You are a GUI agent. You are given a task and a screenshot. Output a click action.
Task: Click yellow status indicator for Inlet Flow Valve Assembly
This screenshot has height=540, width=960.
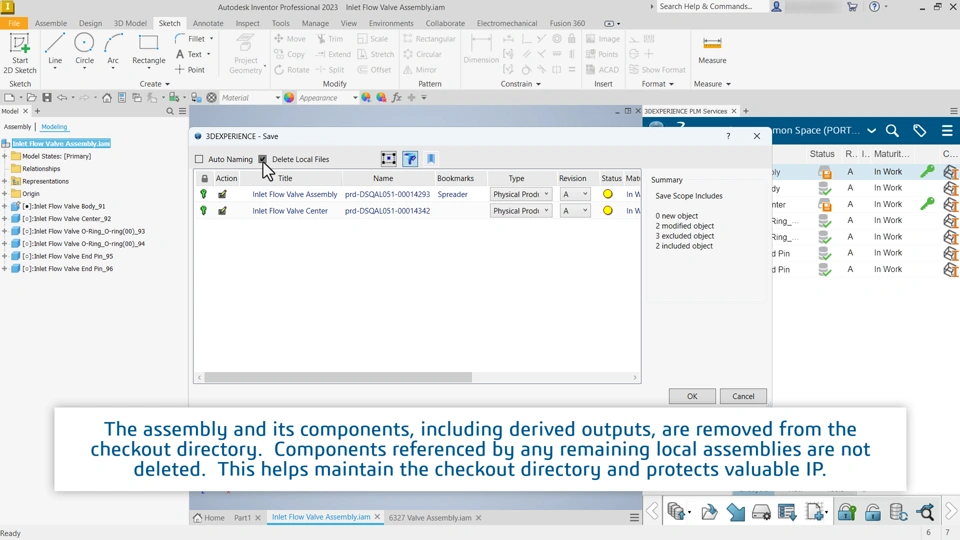click(607, 194)
